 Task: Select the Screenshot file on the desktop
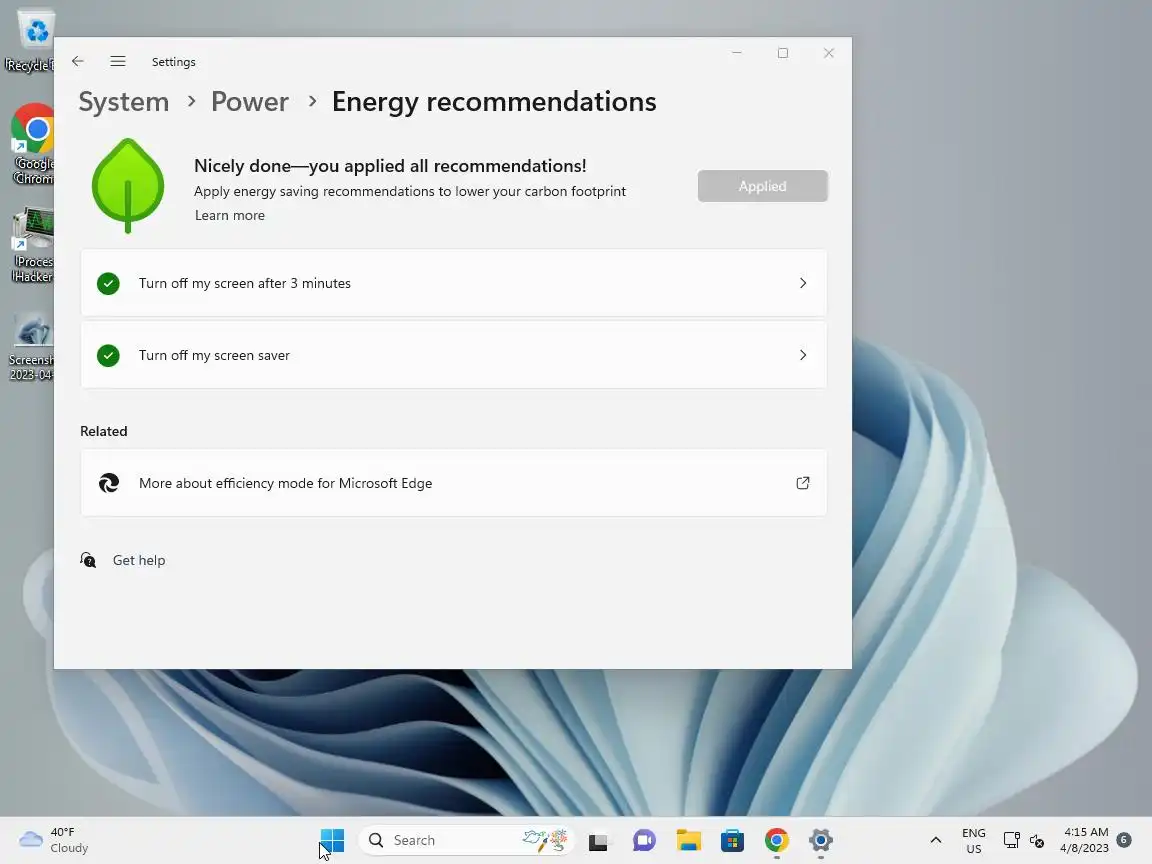[x=31, y=347]
